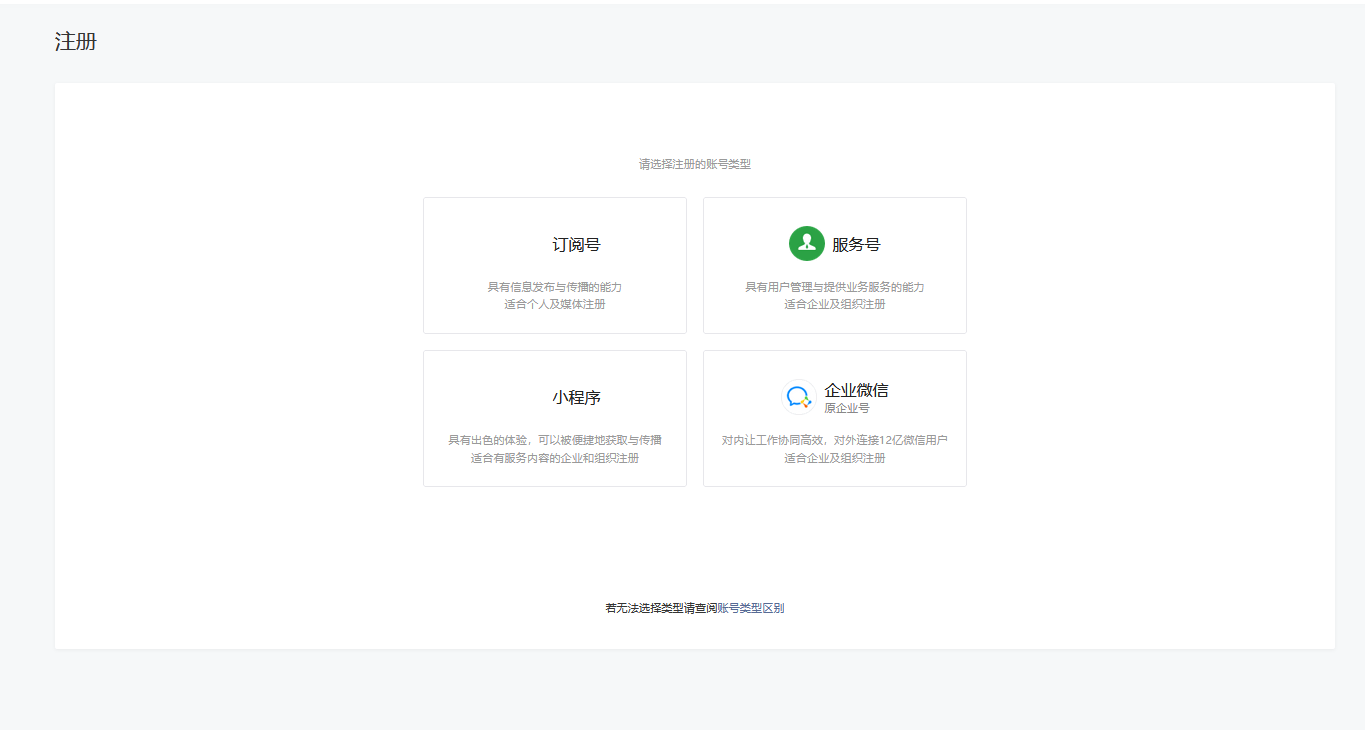Click the '若无法选择类型请查阅' text
This screenshot has width=1365, height=730.
pyautogui.click(x=660, y=608)
